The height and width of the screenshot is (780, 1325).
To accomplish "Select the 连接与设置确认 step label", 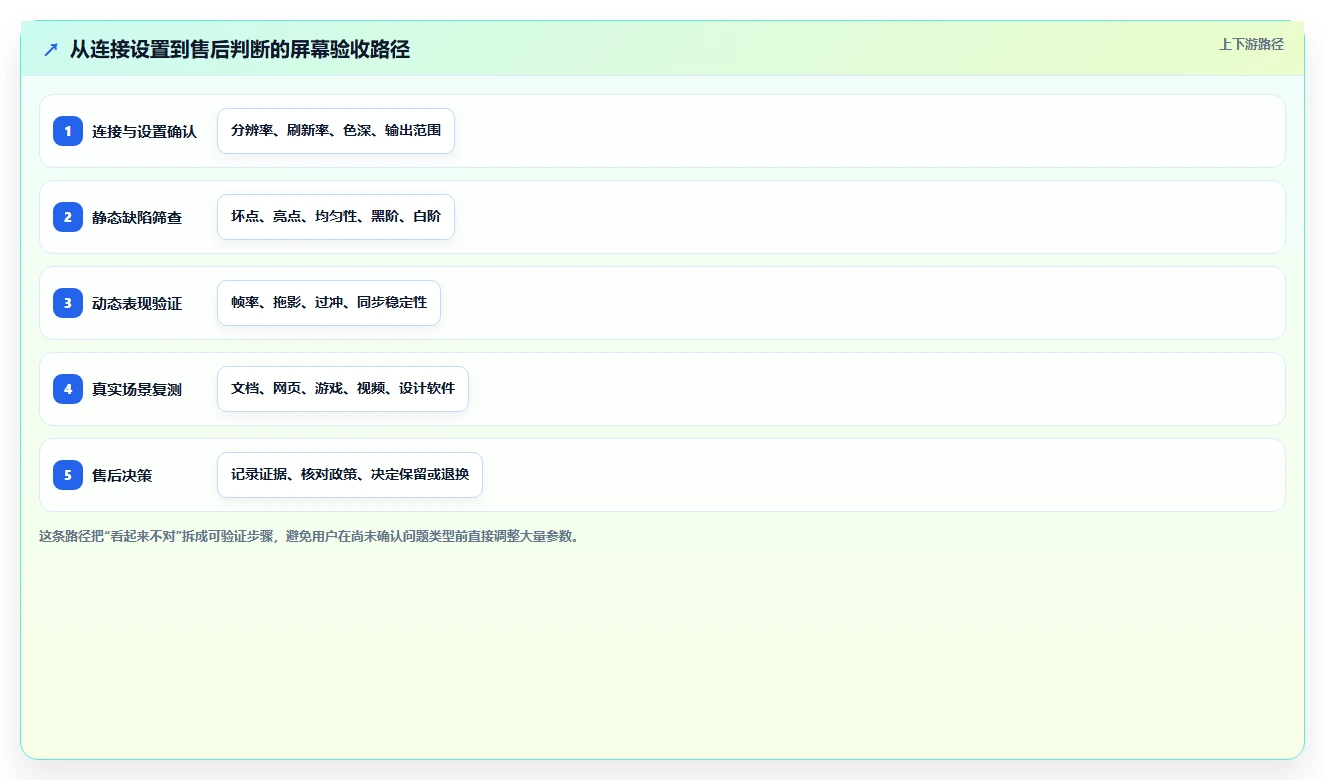I will click(x=145, y=132).
